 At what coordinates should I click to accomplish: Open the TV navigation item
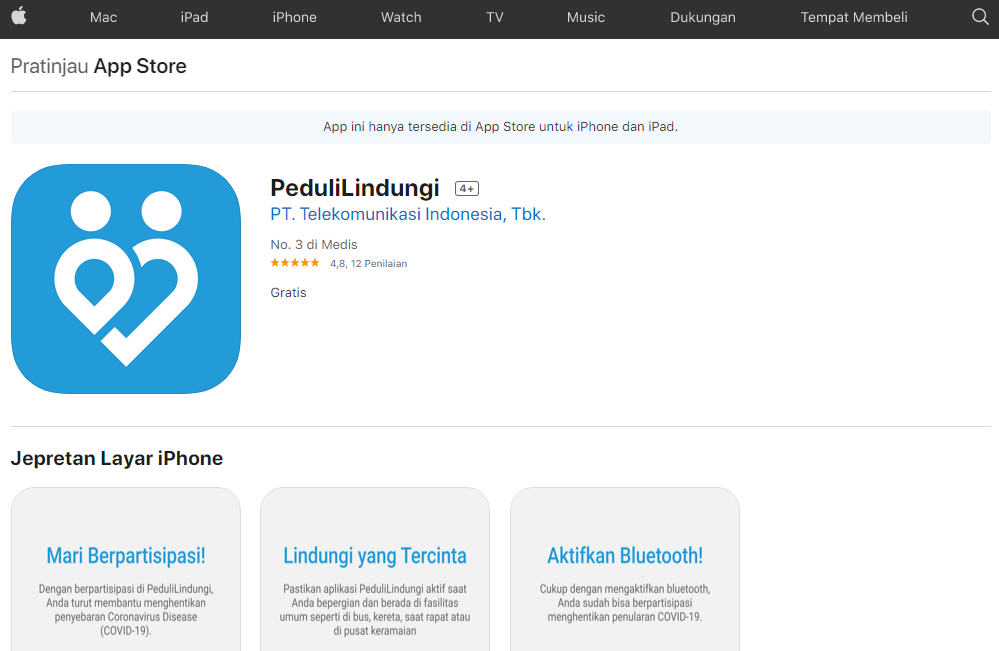click(x=495, y=17)
